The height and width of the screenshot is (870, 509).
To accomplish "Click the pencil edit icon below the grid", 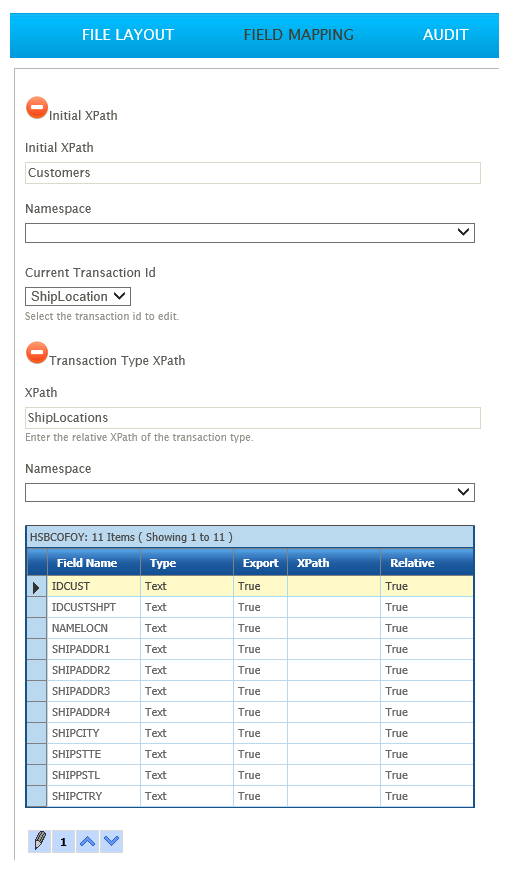I will (39, 841).
